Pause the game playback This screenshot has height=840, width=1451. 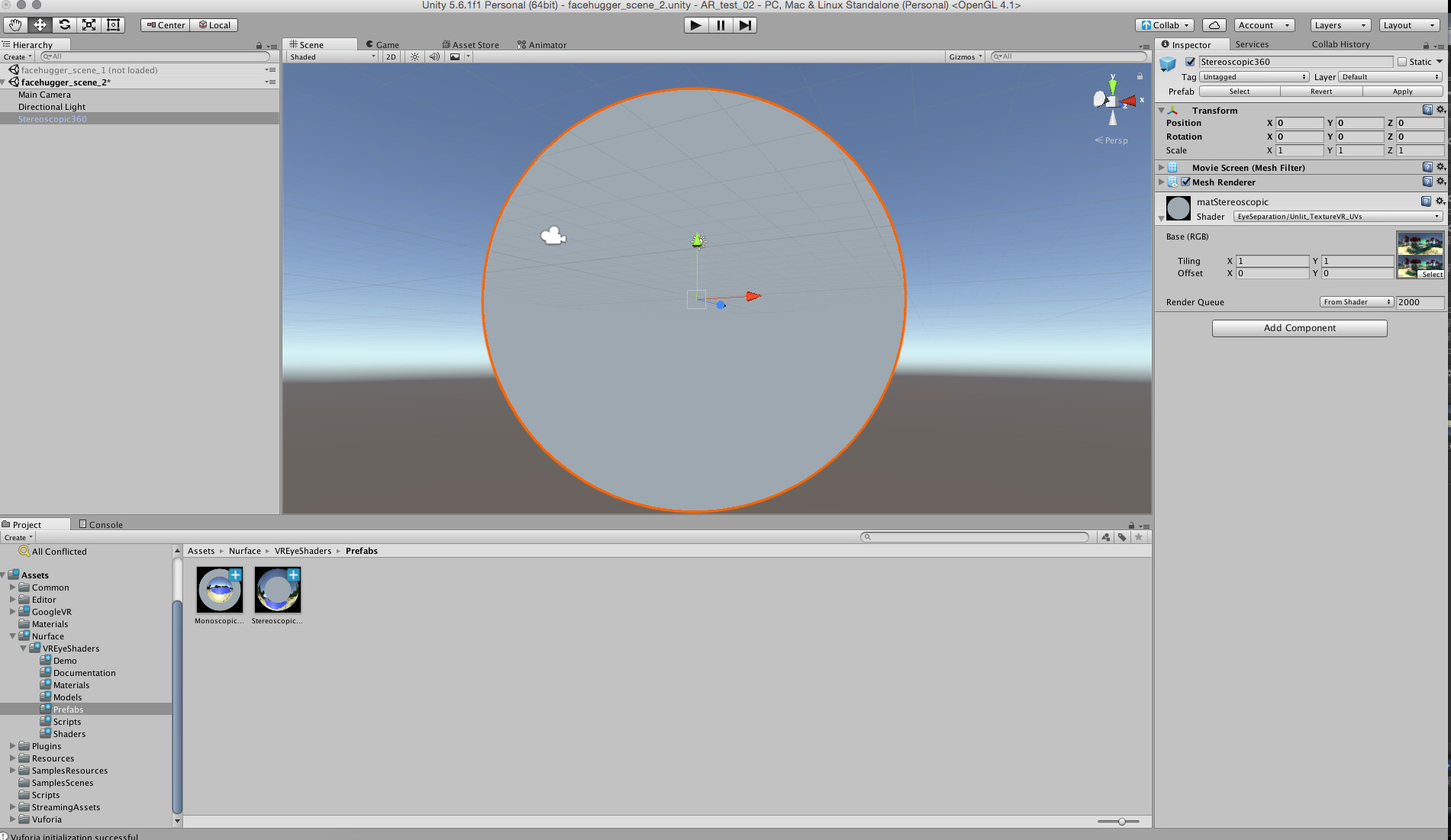(721, 25)
